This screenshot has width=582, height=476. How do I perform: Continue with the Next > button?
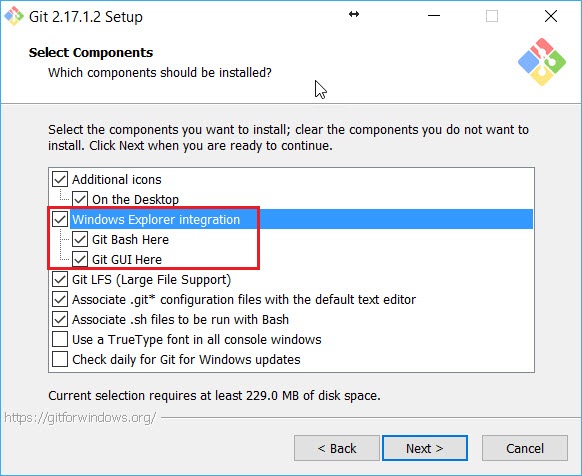coord(425,448)
